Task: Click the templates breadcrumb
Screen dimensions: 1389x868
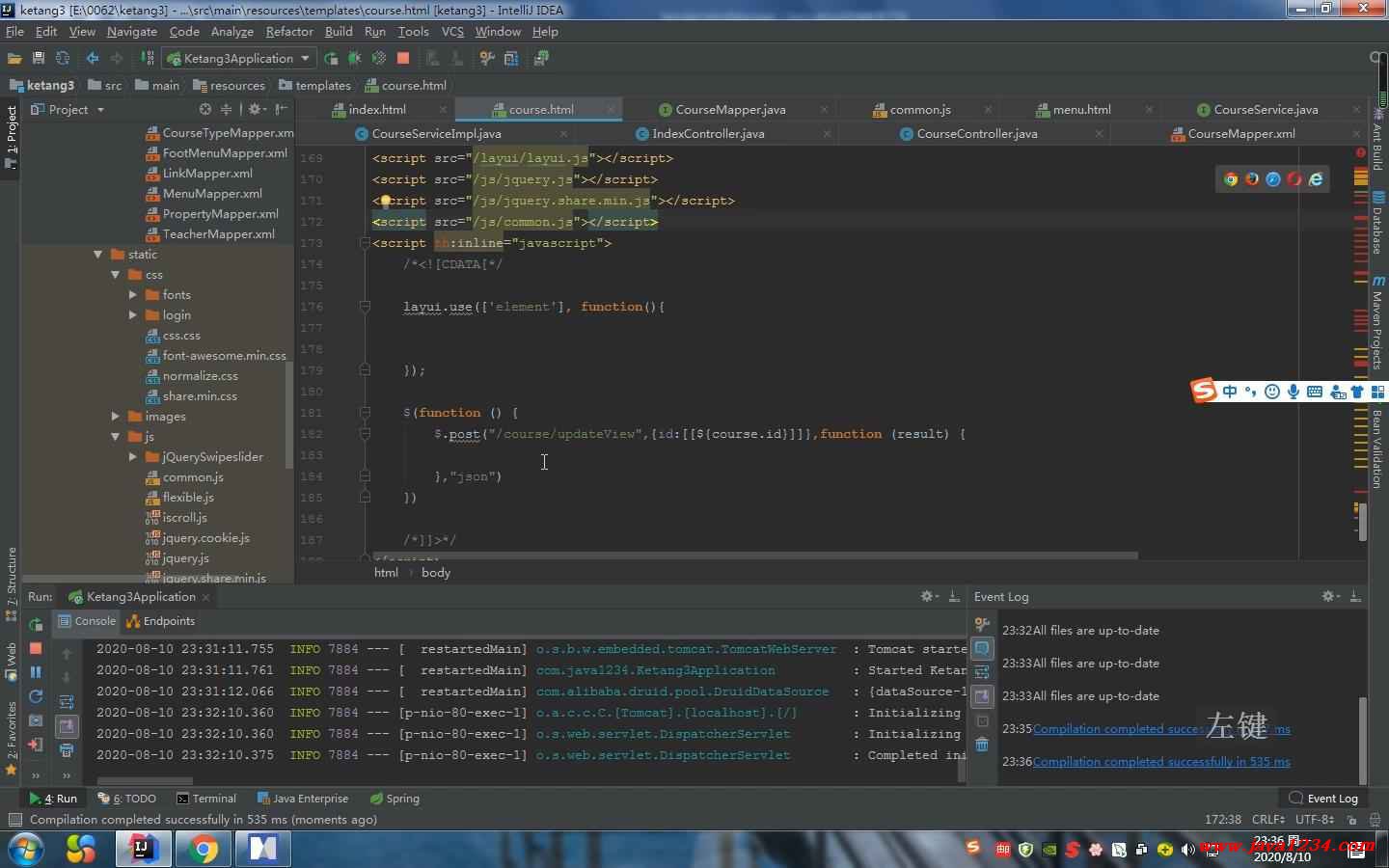Action: (314, 85)
